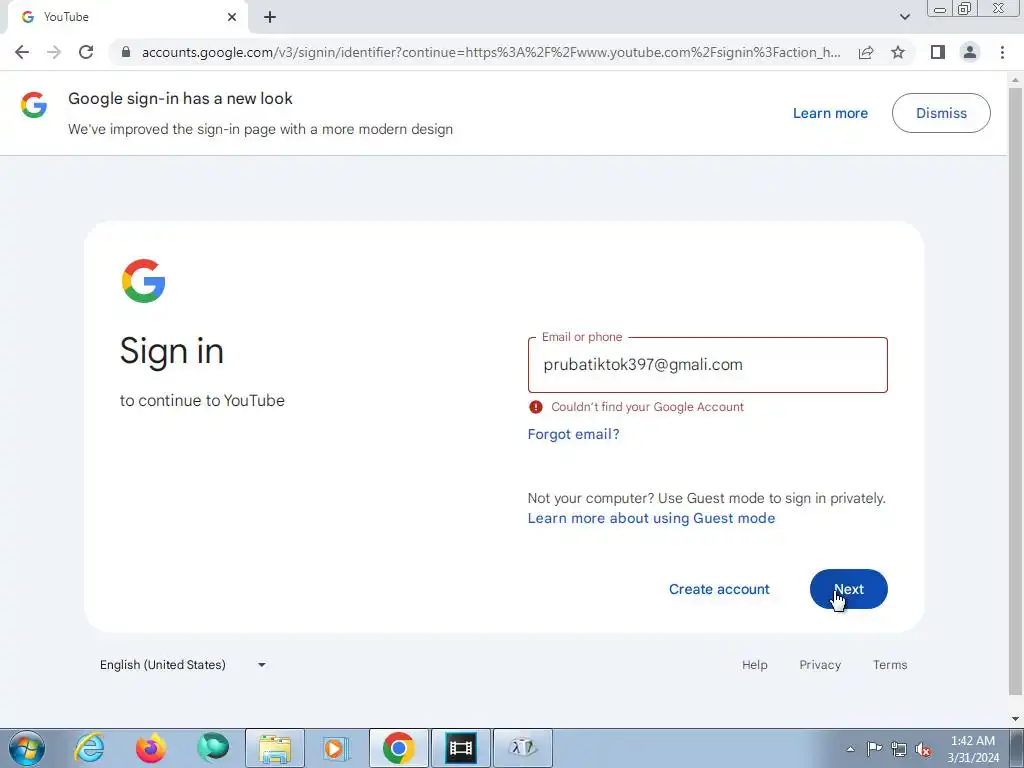Screen dimensions: 1024x768
Task: Click the Forgot email? link
Action: (x=573, y=434)
